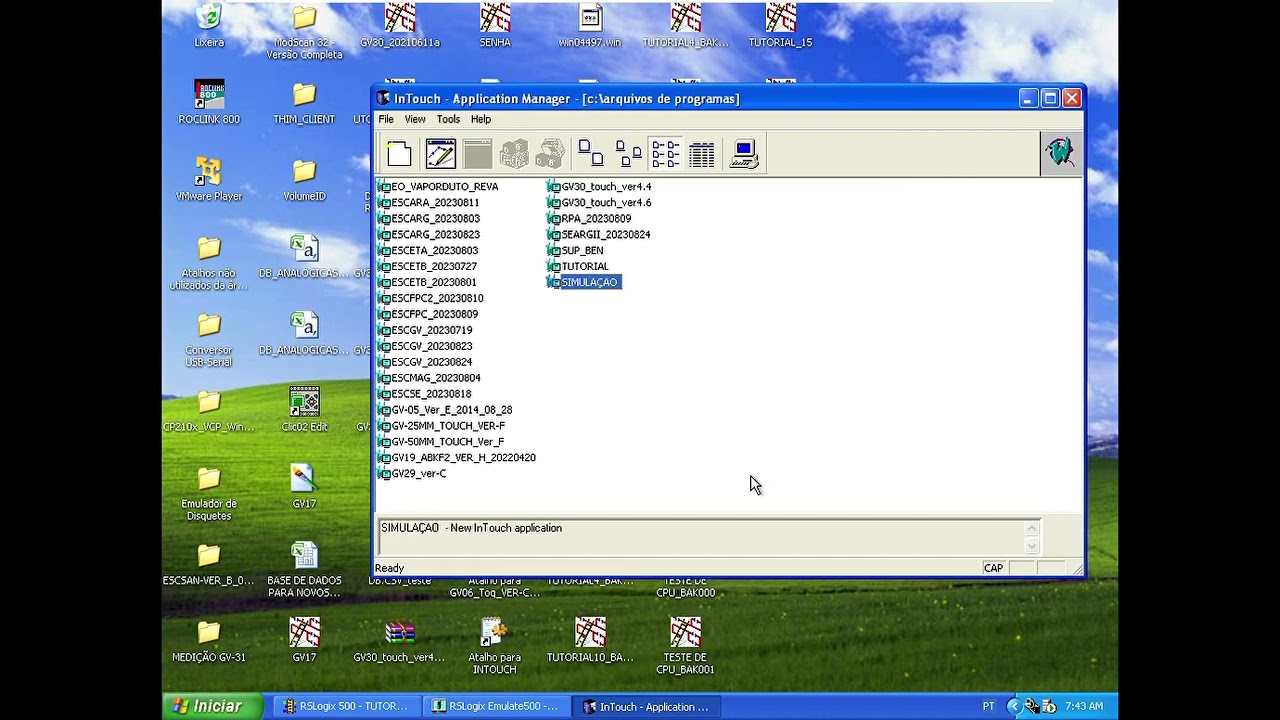
Task: Select Emulador de Disquetes folder
Action: click(209, 494)
